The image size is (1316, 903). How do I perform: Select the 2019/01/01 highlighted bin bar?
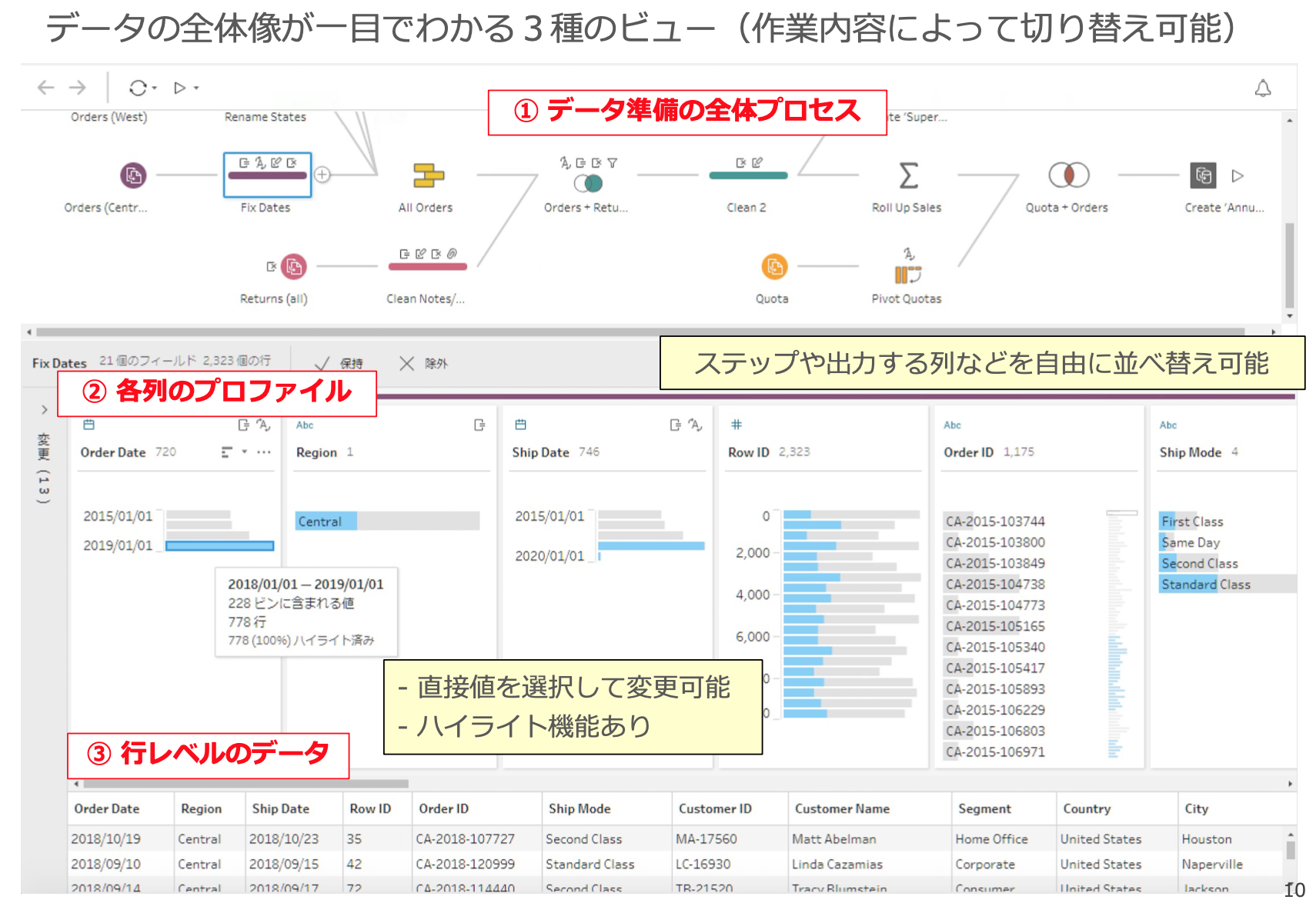pyautogui.click(x=220, y=546)
